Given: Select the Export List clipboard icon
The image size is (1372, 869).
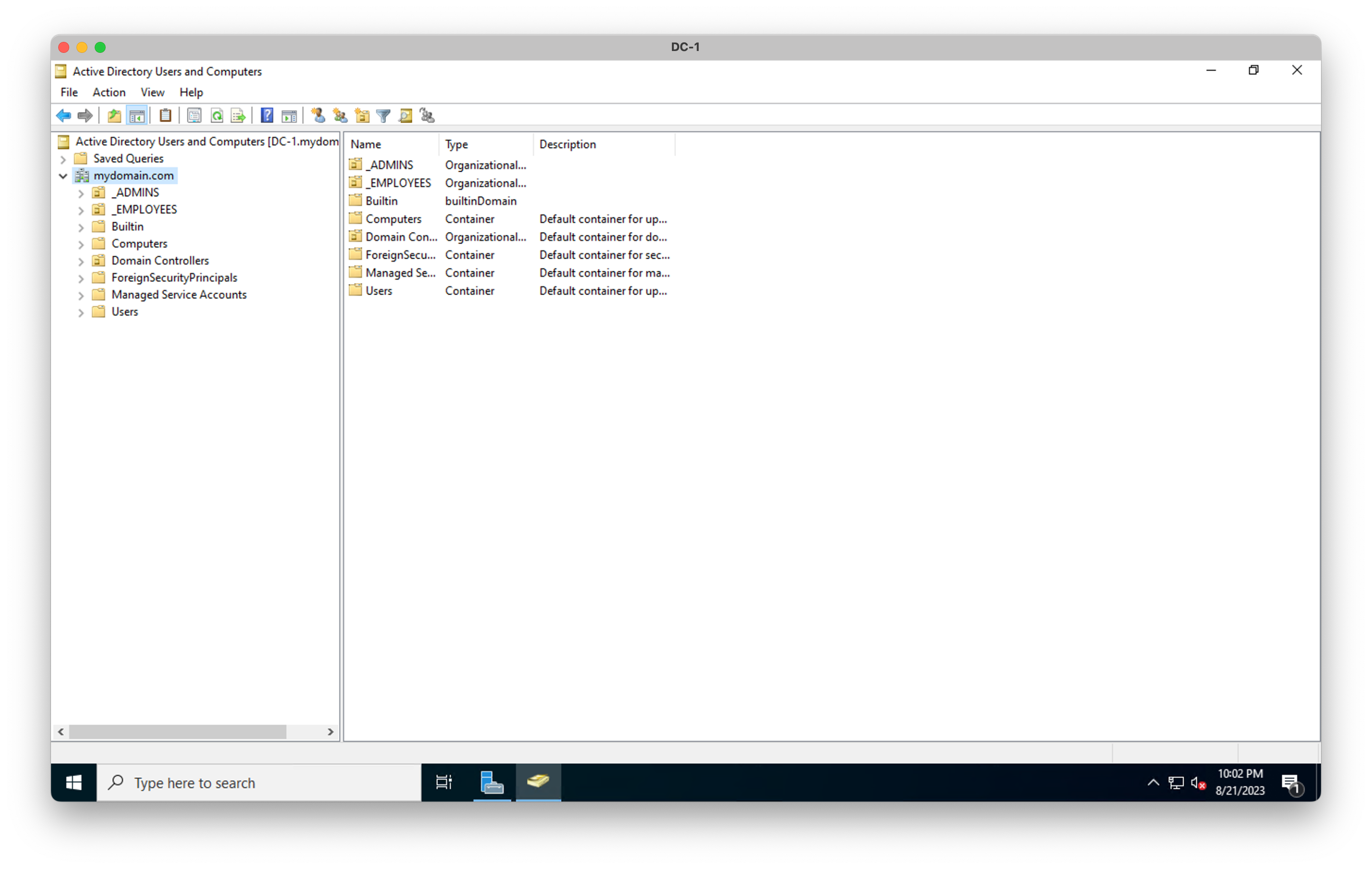Looking at the screenshot, I should tap(165, 115).
